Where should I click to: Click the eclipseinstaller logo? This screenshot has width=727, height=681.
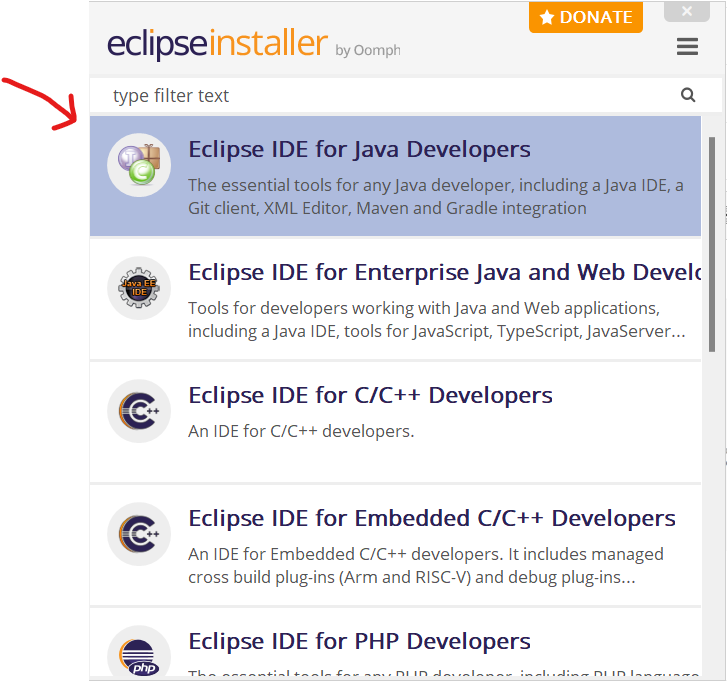coord(217,44)
